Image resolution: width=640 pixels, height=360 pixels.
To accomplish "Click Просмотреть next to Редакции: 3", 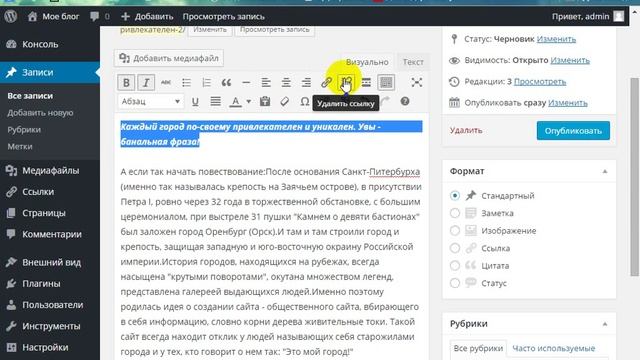I will click(540, 82).
